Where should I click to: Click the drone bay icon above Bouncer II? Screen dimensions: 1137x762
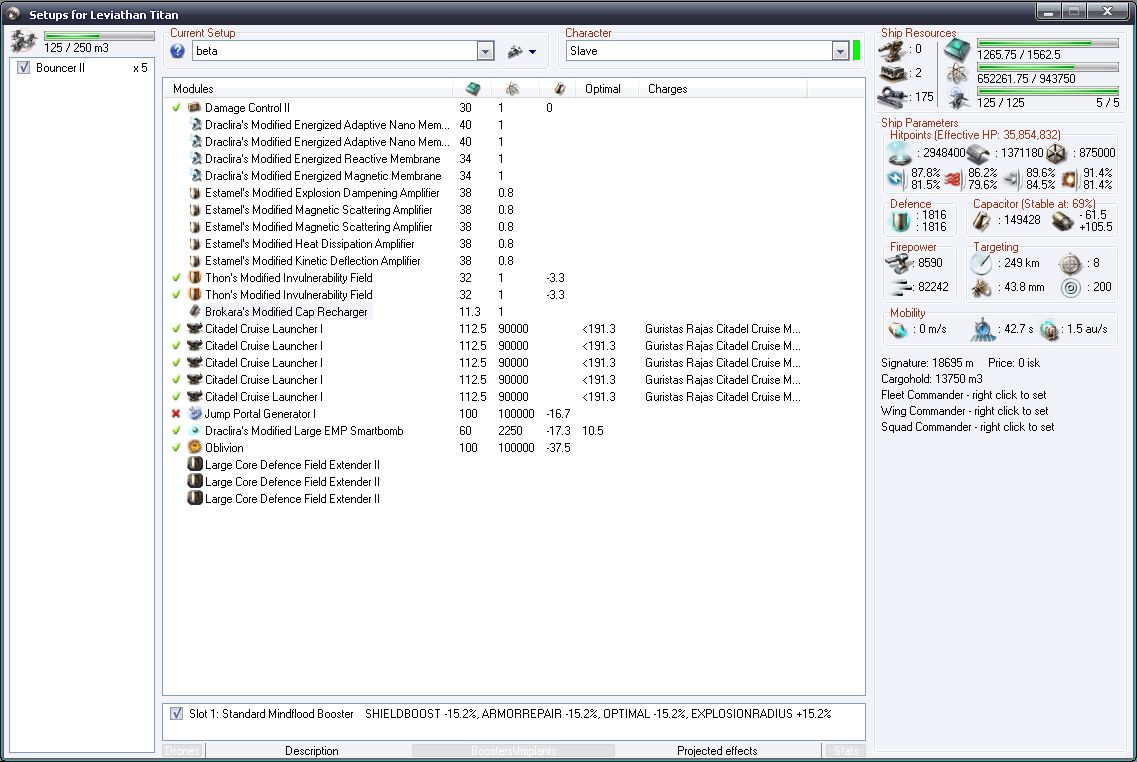(x=24, y=41)
